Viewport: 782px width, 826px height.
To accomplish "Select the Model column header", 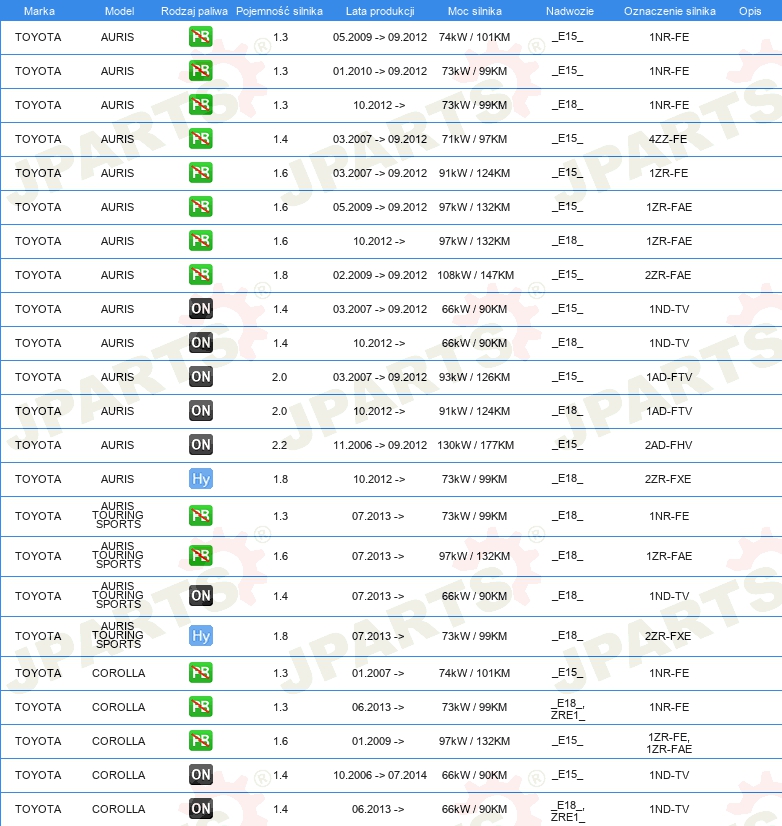I will (x=119, y=11).
